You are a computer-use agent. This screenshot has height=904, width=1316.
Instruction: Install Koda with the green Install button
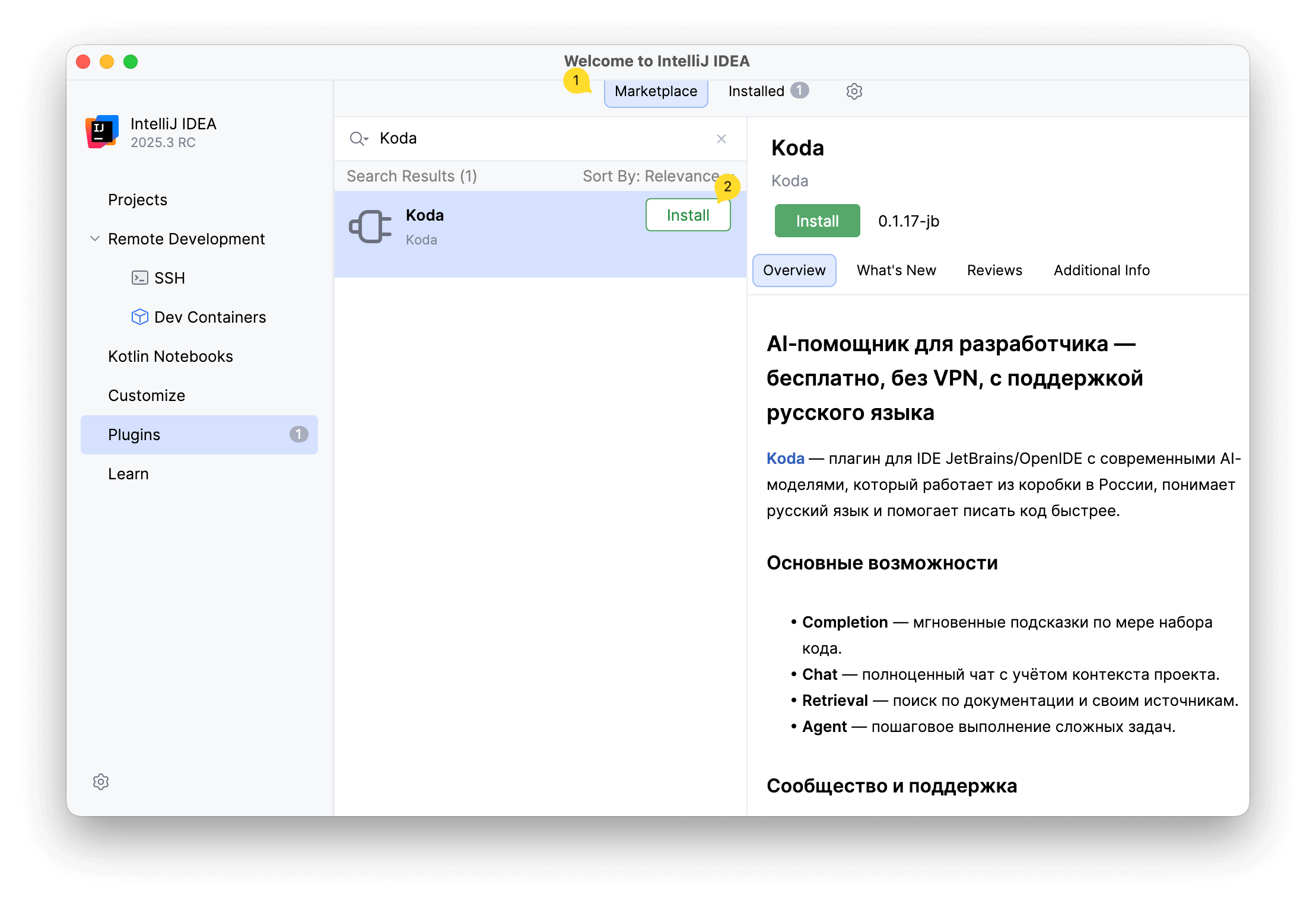(817, 221)
